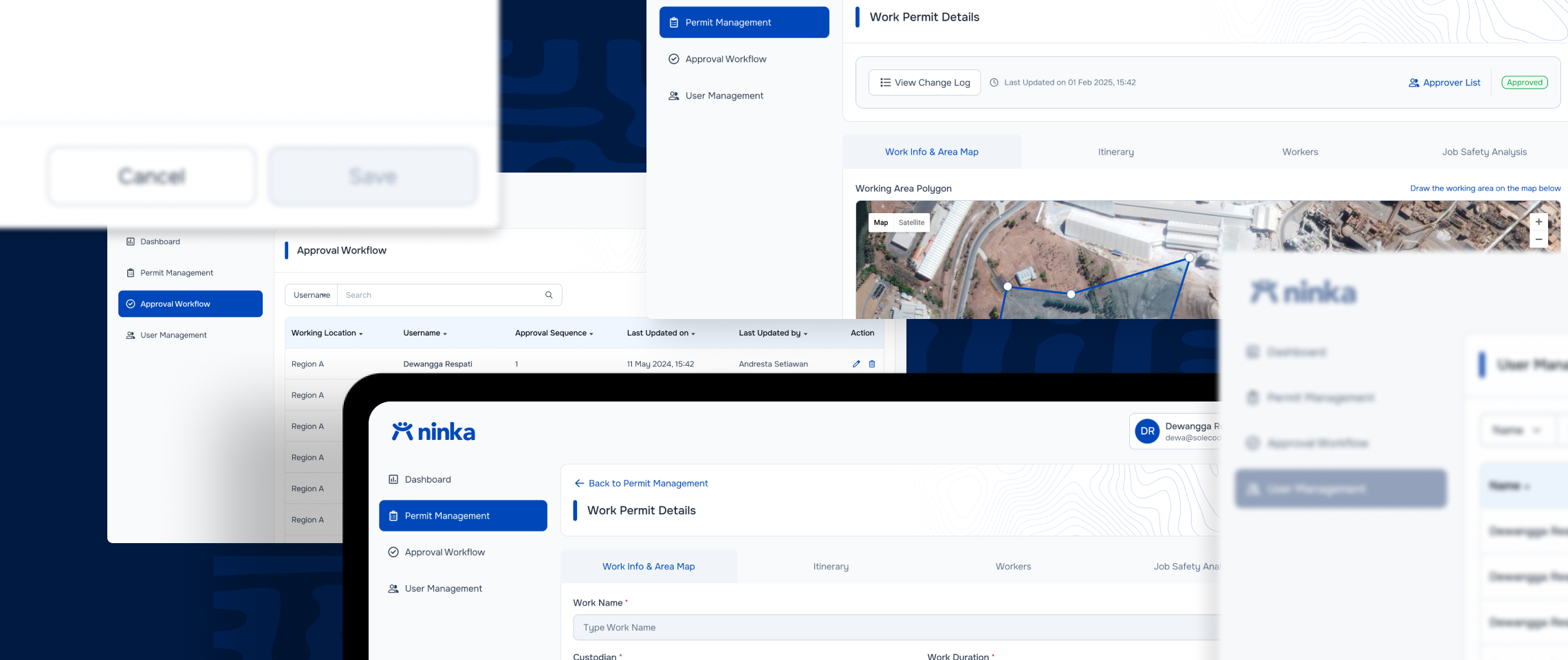Click 'Draw the working area on the map below'
Viewport: 1568px width, 660px height.
(1485, 188)
